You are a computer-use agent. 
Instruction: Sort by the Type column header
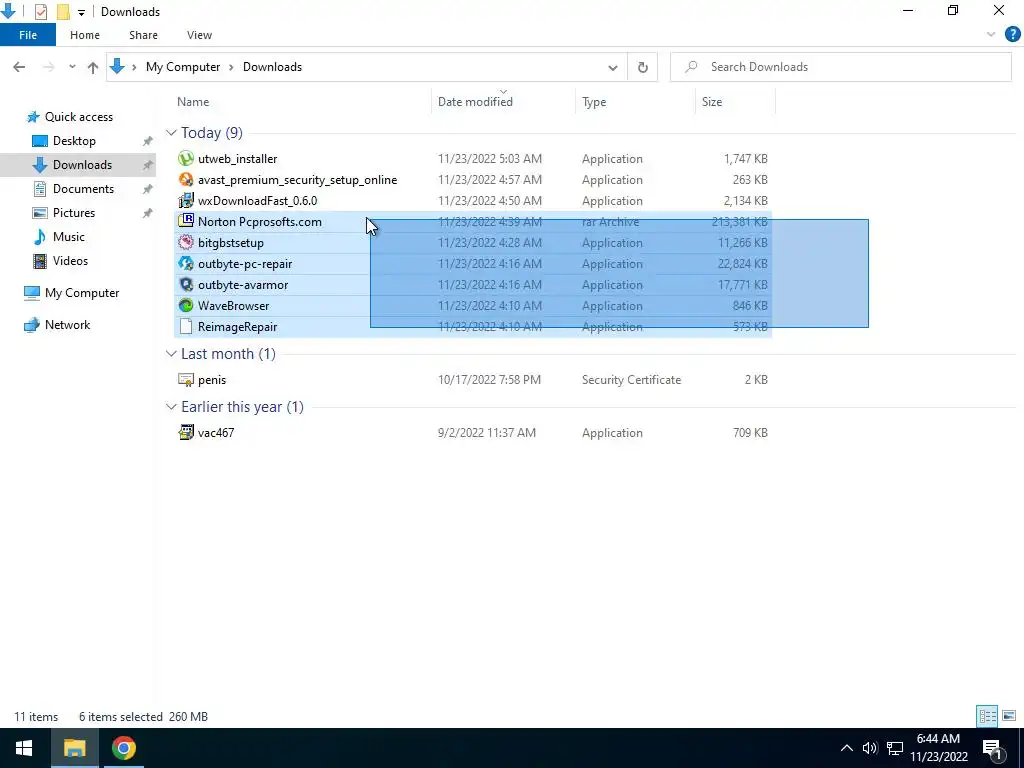pyautogui.click(x=594, y=102)
